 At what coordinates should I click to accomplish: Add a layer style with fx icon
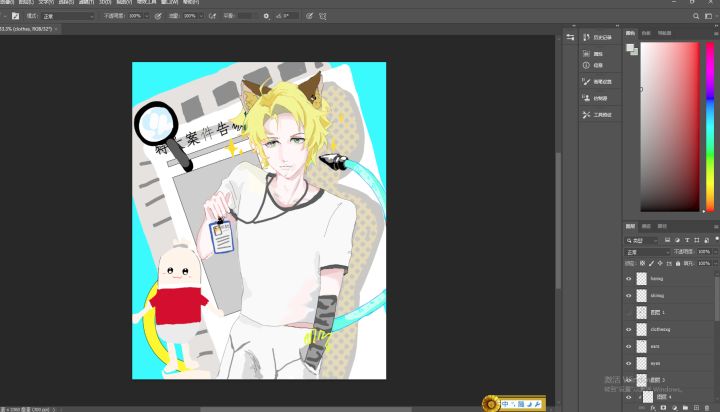652,408
